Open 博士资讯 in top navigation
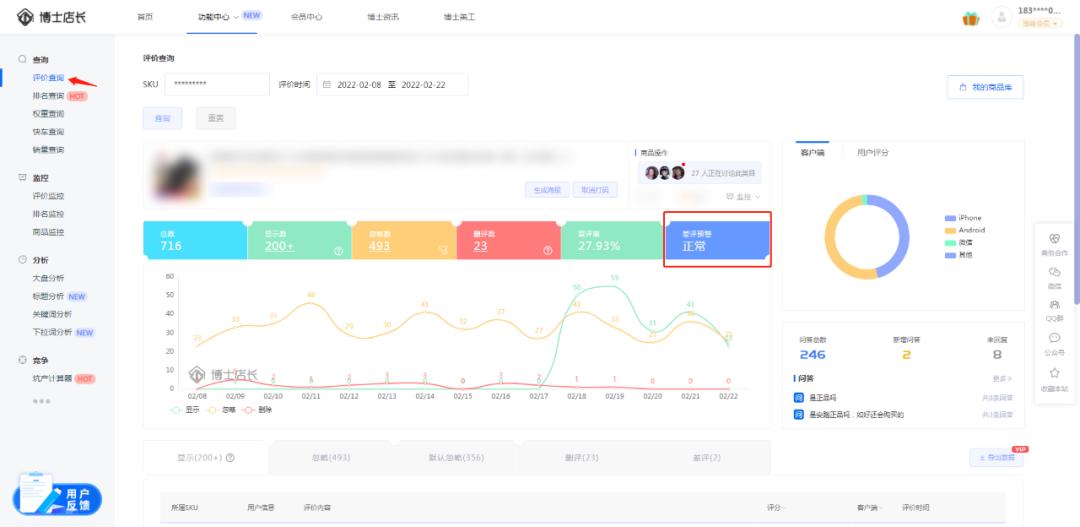This screenshot has width=1080, height=527. coord(383,17)
